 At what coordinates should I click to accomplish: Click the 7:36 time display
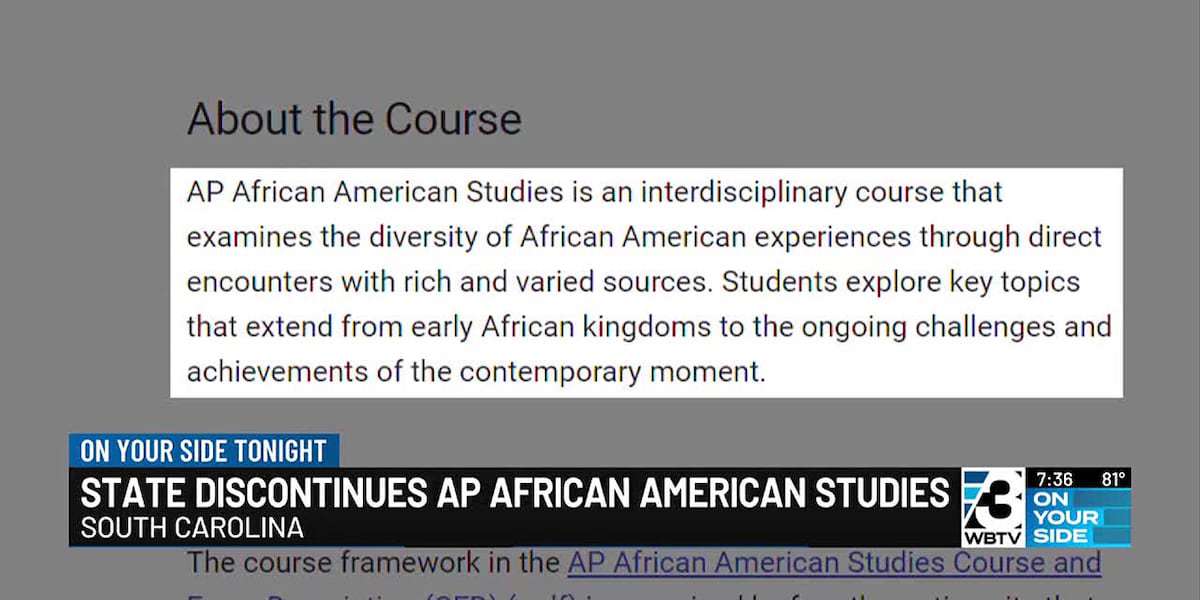(x=1056, y=479)
